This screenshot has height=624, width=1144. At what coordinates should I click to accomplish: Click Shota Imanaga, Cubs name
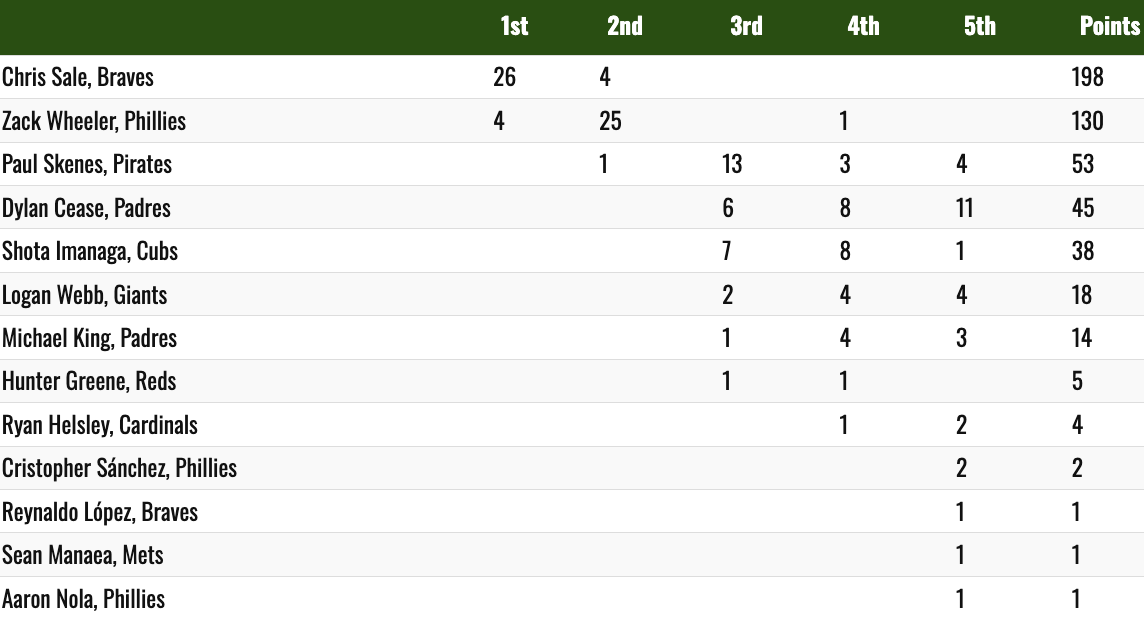coord(90,251)
